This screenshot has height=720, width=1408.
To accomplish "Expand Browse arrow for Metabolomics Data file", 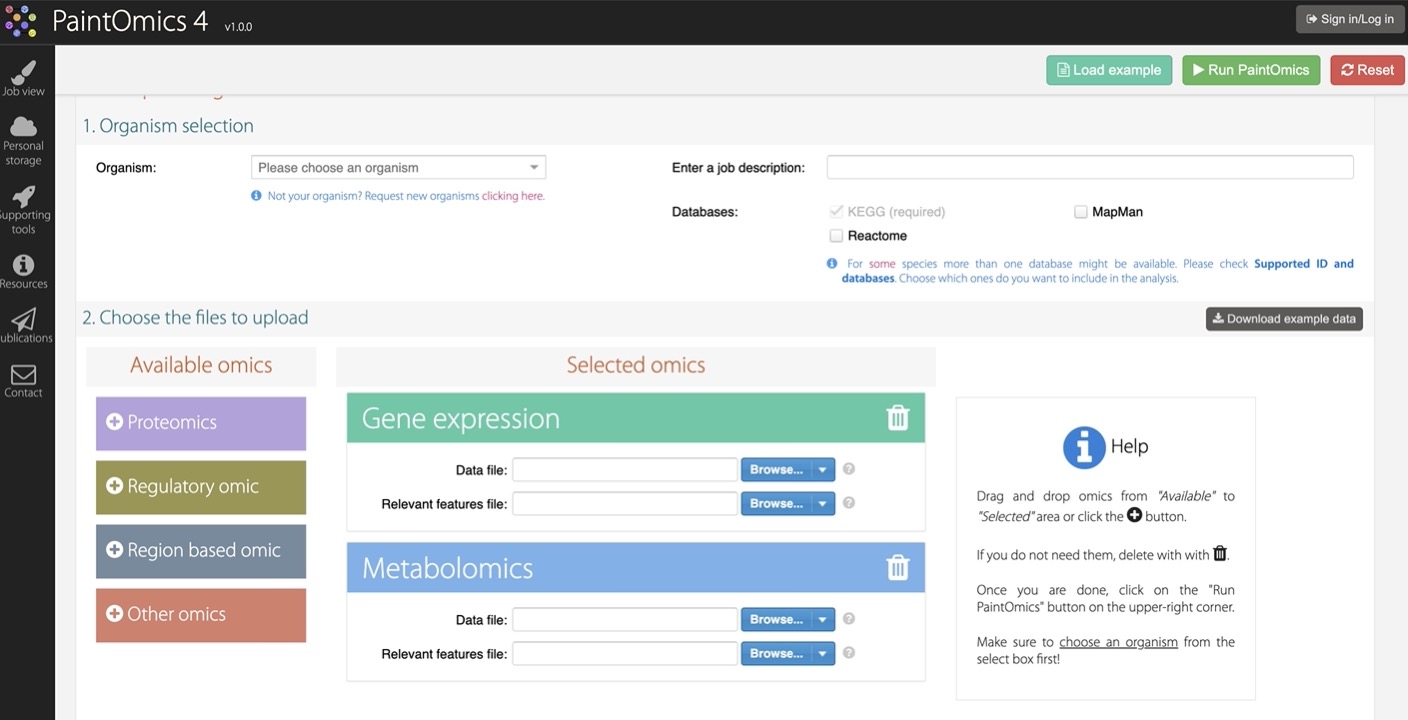I will point(823,620).
